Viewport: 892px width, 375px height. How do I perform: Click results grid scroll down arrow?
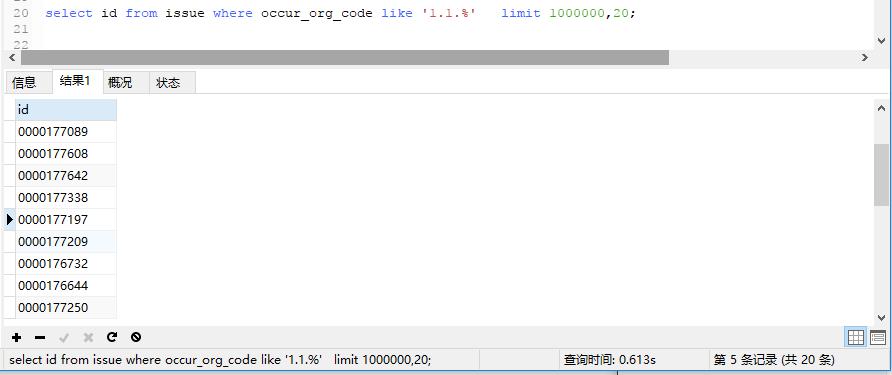click(881, 318)
